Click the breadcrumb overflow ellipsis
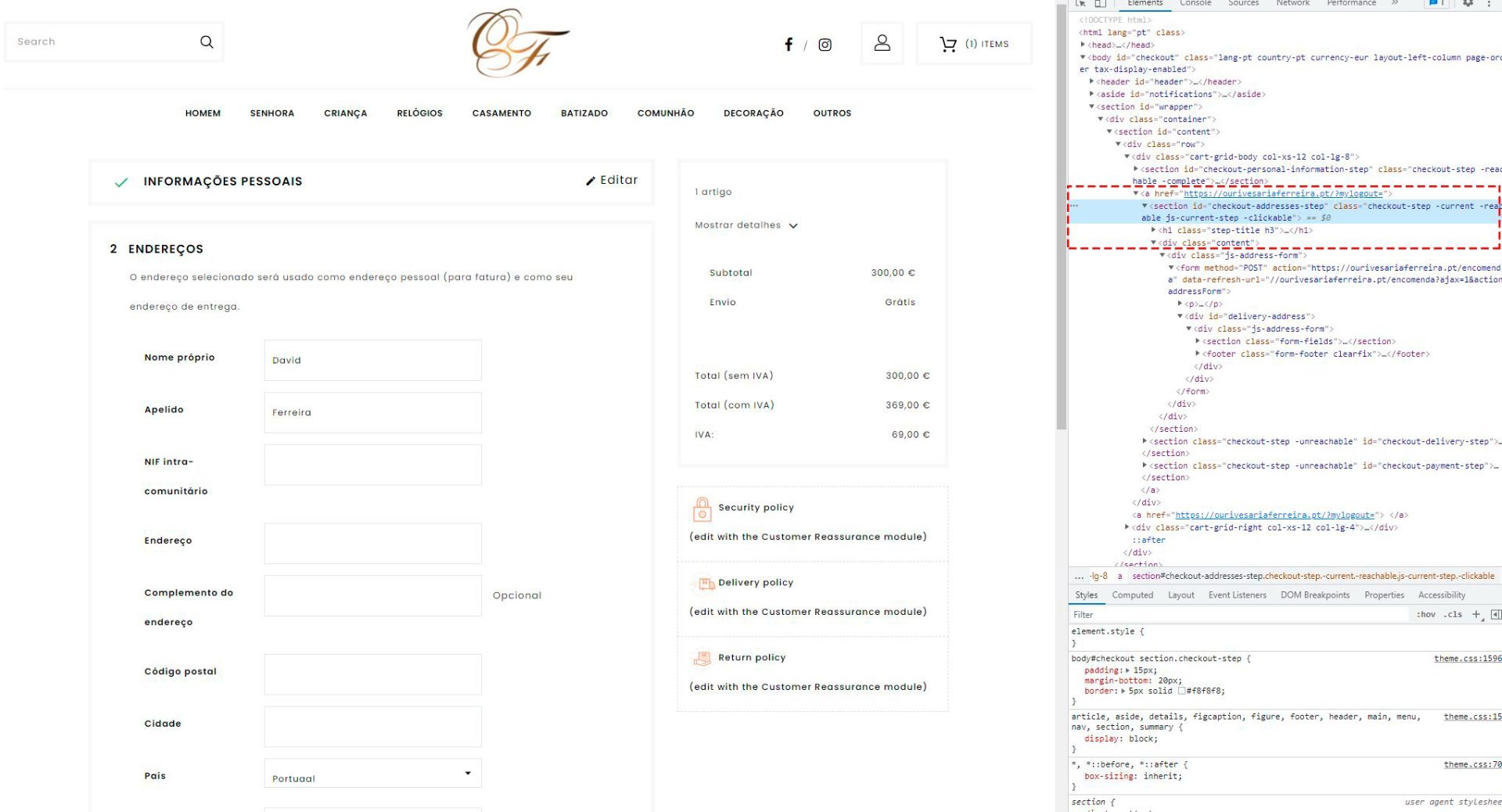 (1080, 577)
